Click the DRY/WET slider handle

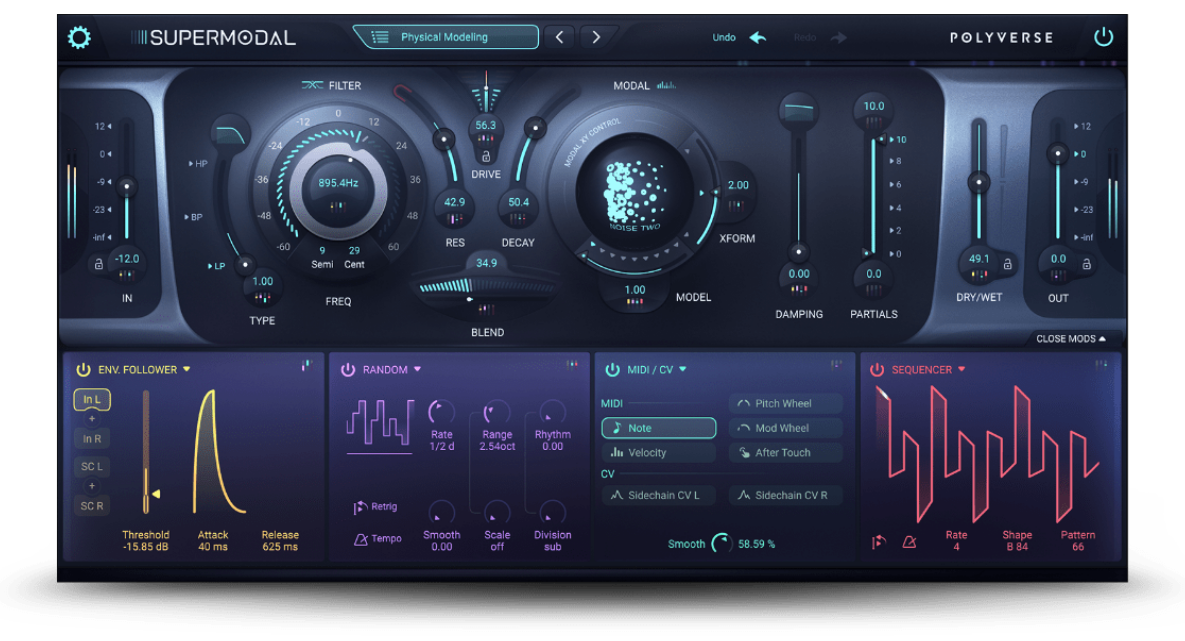tap(979, 182)
